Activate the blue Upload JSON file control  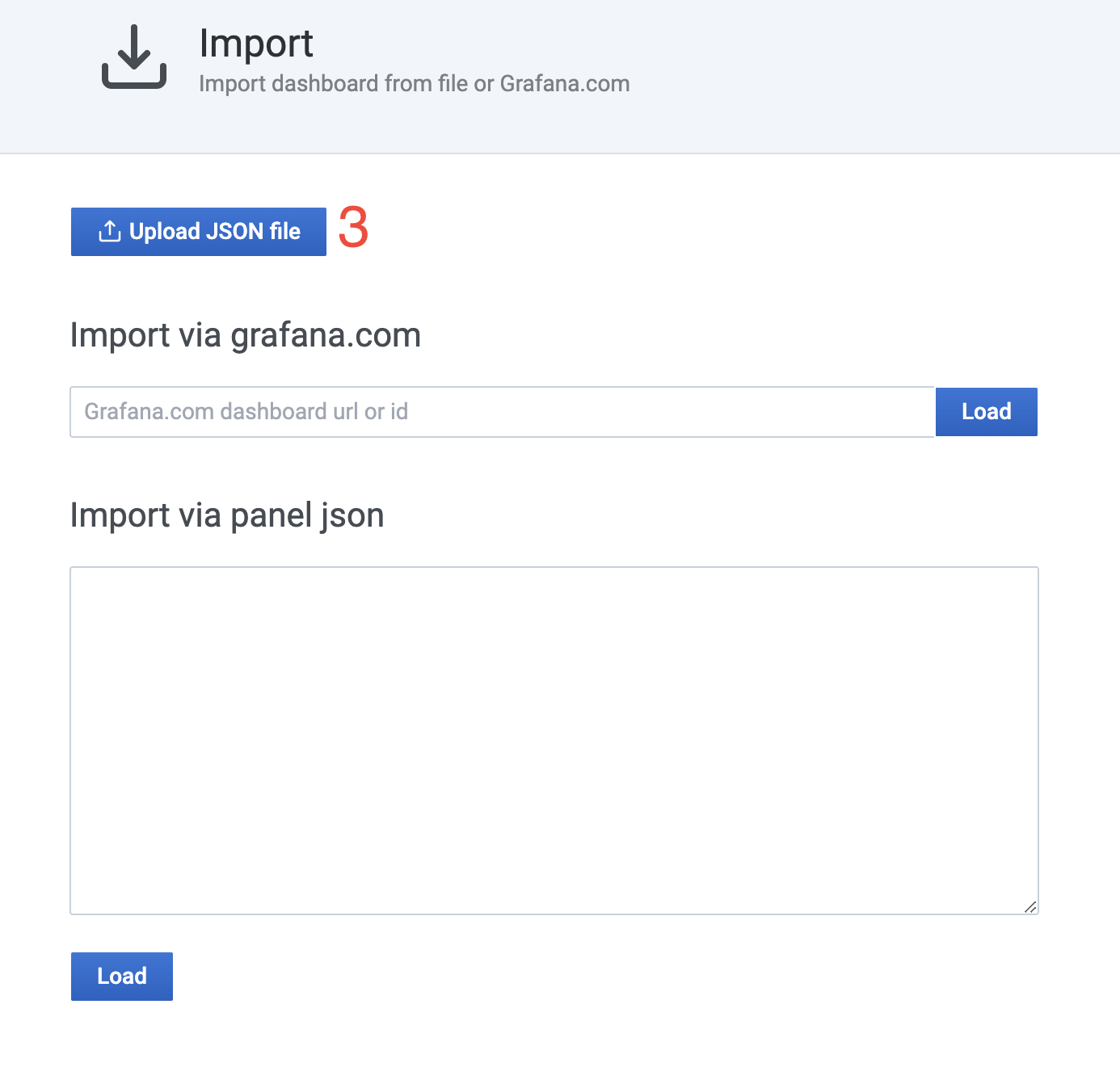click(x=198, y=231)
